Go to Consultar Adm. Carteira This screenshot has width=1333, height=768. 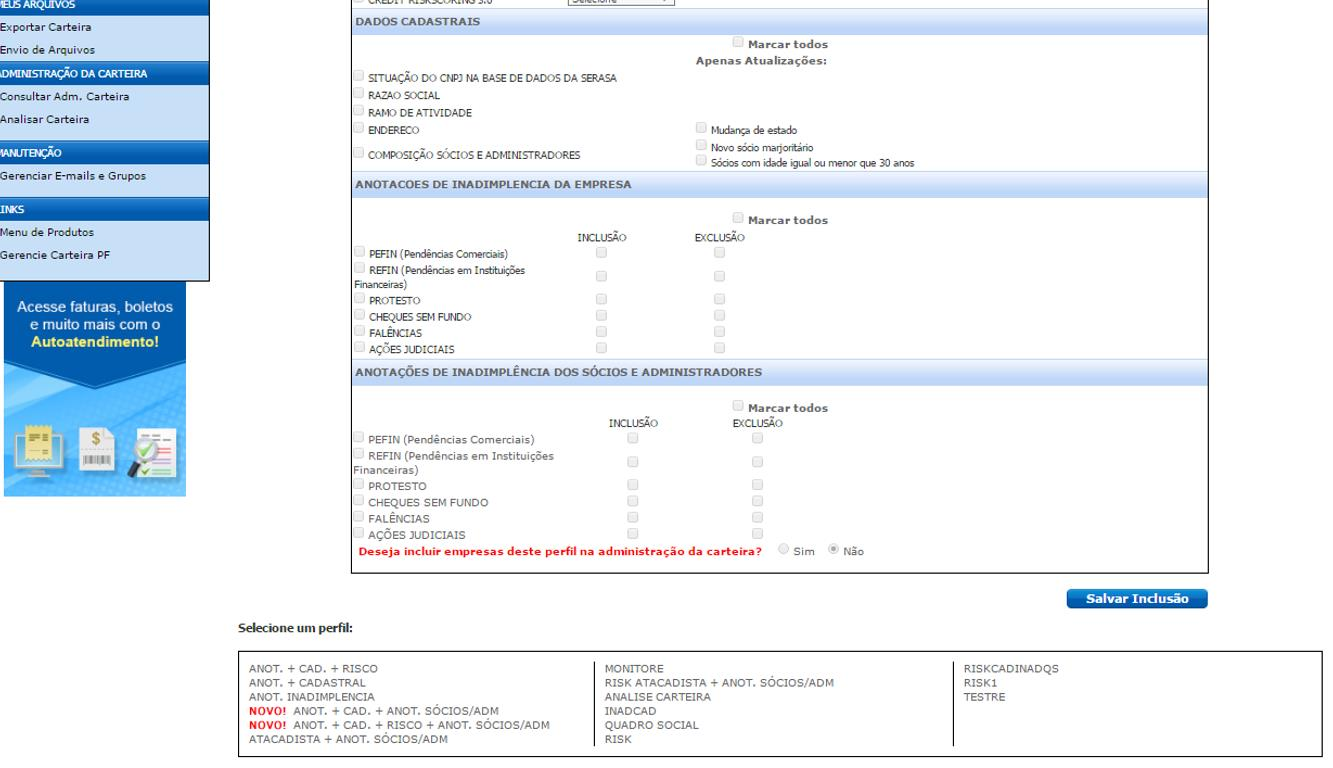(x=65, y=97)
